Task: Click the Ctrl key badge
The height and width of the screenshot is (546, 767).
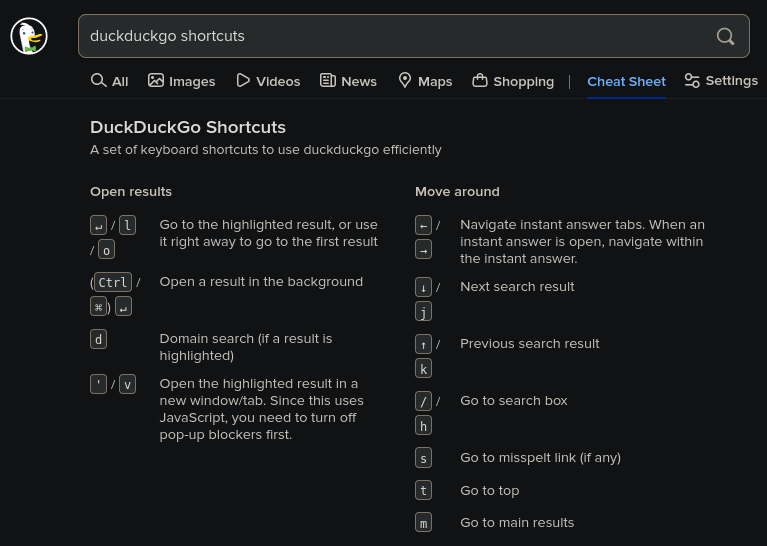Action: 113,282
